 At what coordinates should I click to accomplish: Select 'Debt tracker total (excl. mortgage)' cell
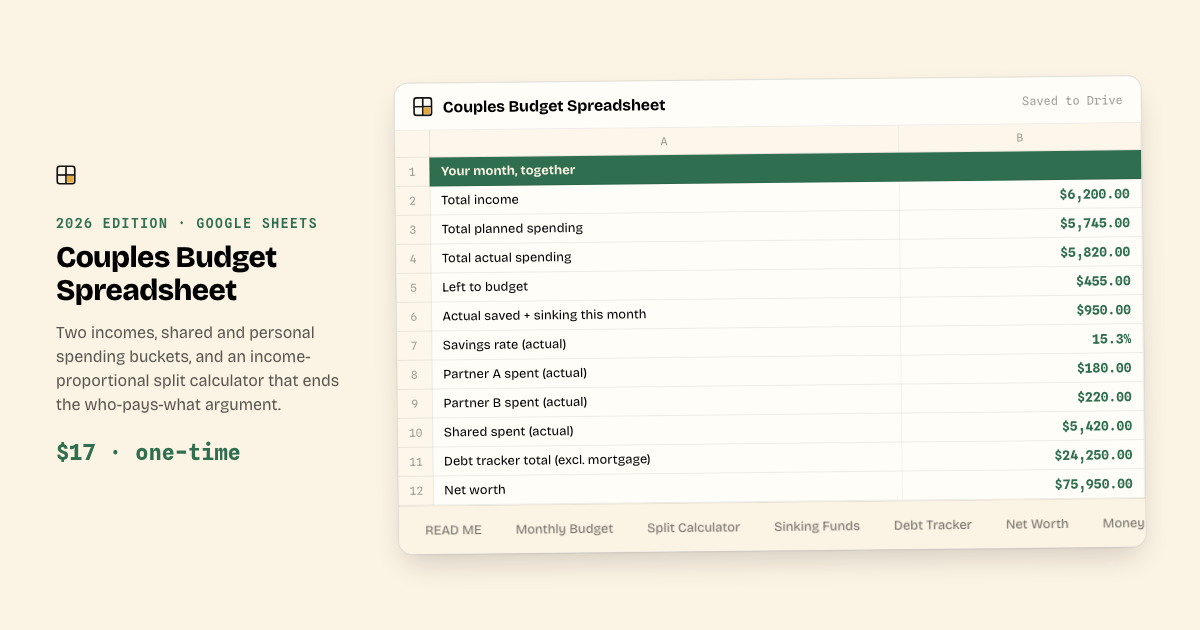tap(669, 460)
